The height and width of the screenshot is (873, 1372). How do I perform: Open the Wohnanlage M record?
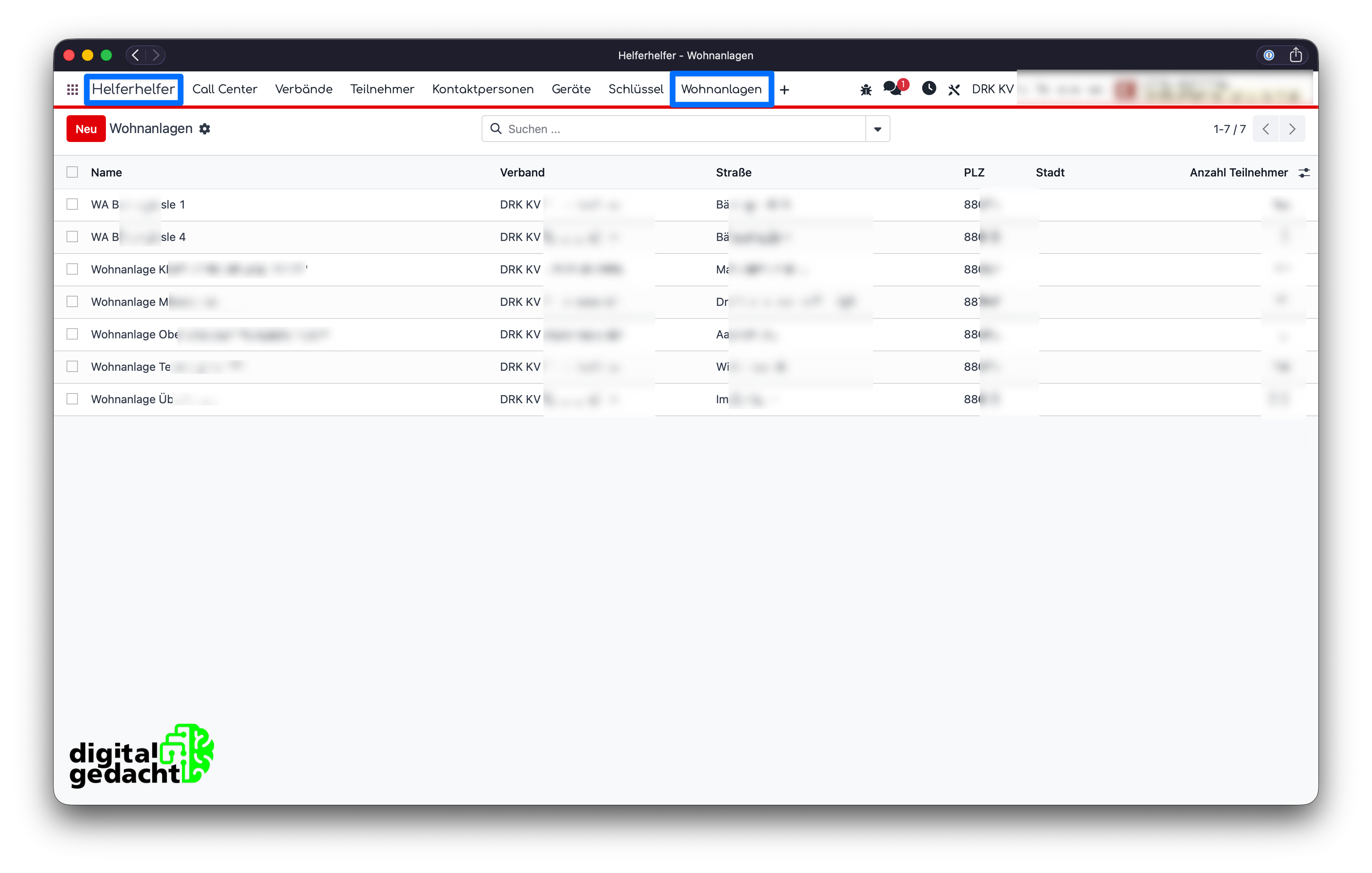pos(686,302)
